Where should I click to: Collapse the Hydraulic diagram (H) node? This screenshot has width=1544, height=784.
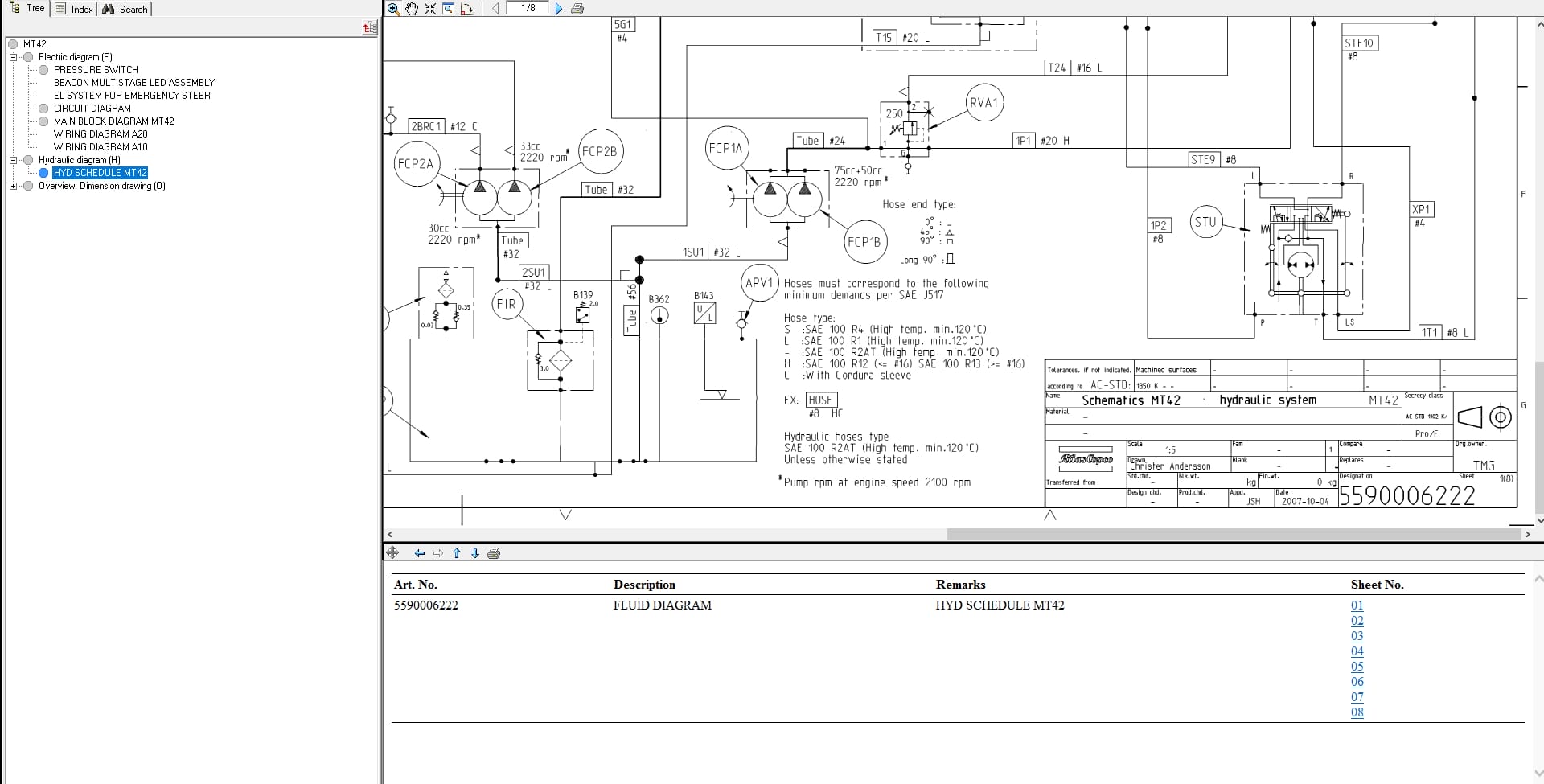[13, 160]
